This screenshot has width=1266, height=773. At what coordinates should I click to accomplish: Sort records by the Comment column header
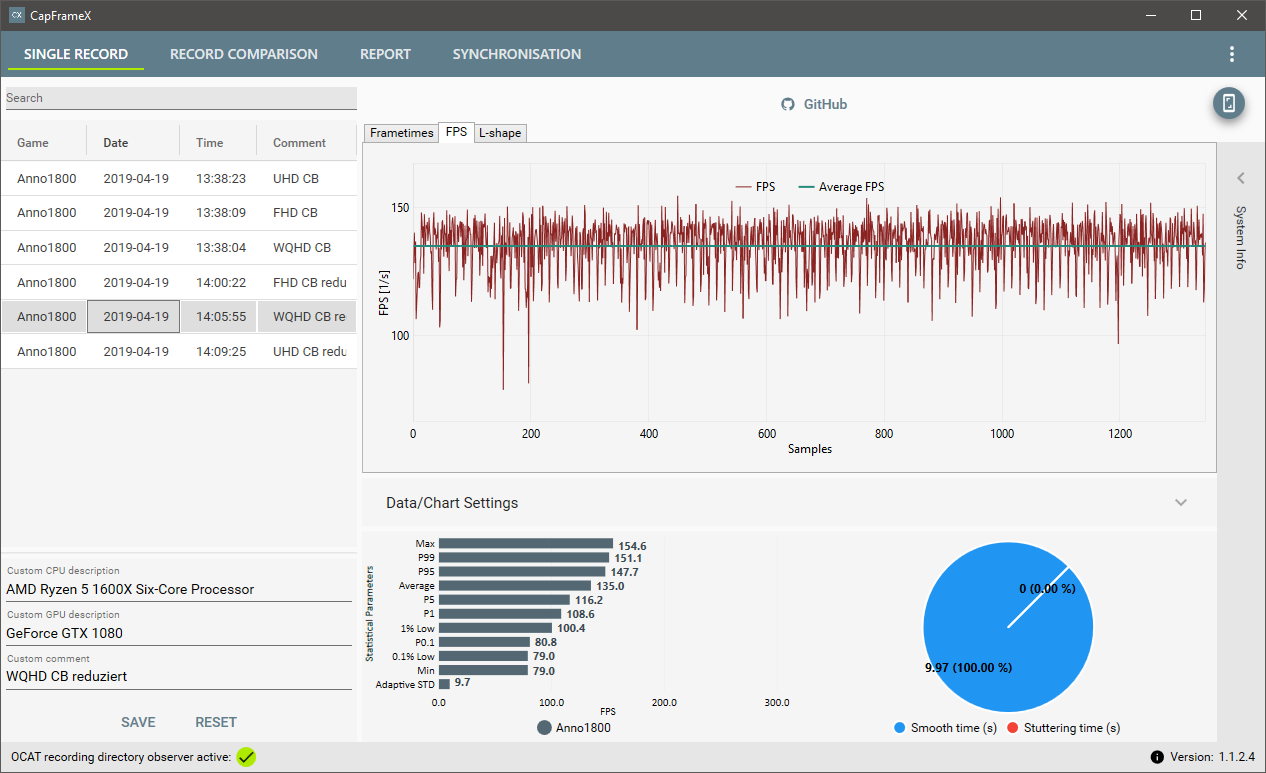(x=300, y=143)
